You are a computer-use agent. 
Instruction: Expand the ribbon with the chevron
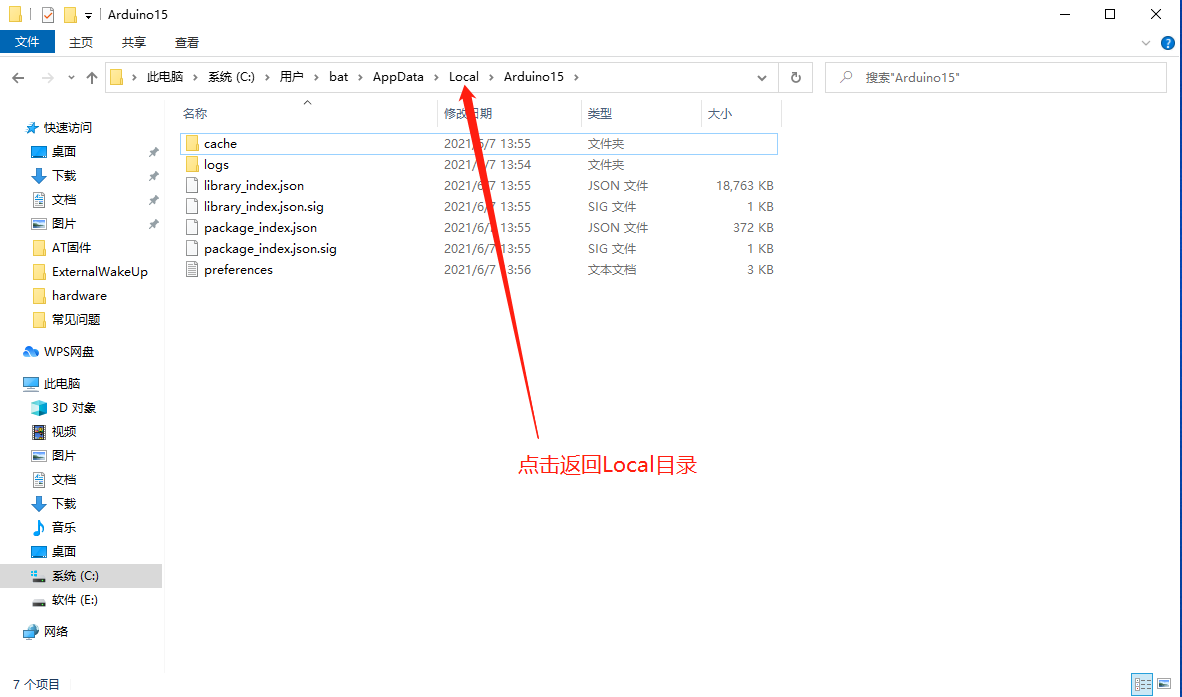[1146, 43]
